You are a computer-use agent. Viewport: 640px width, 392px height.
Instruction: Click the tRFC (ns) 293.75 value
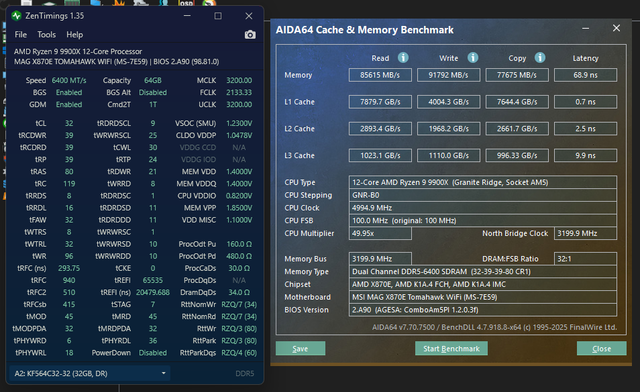click(x=69, y=268)
